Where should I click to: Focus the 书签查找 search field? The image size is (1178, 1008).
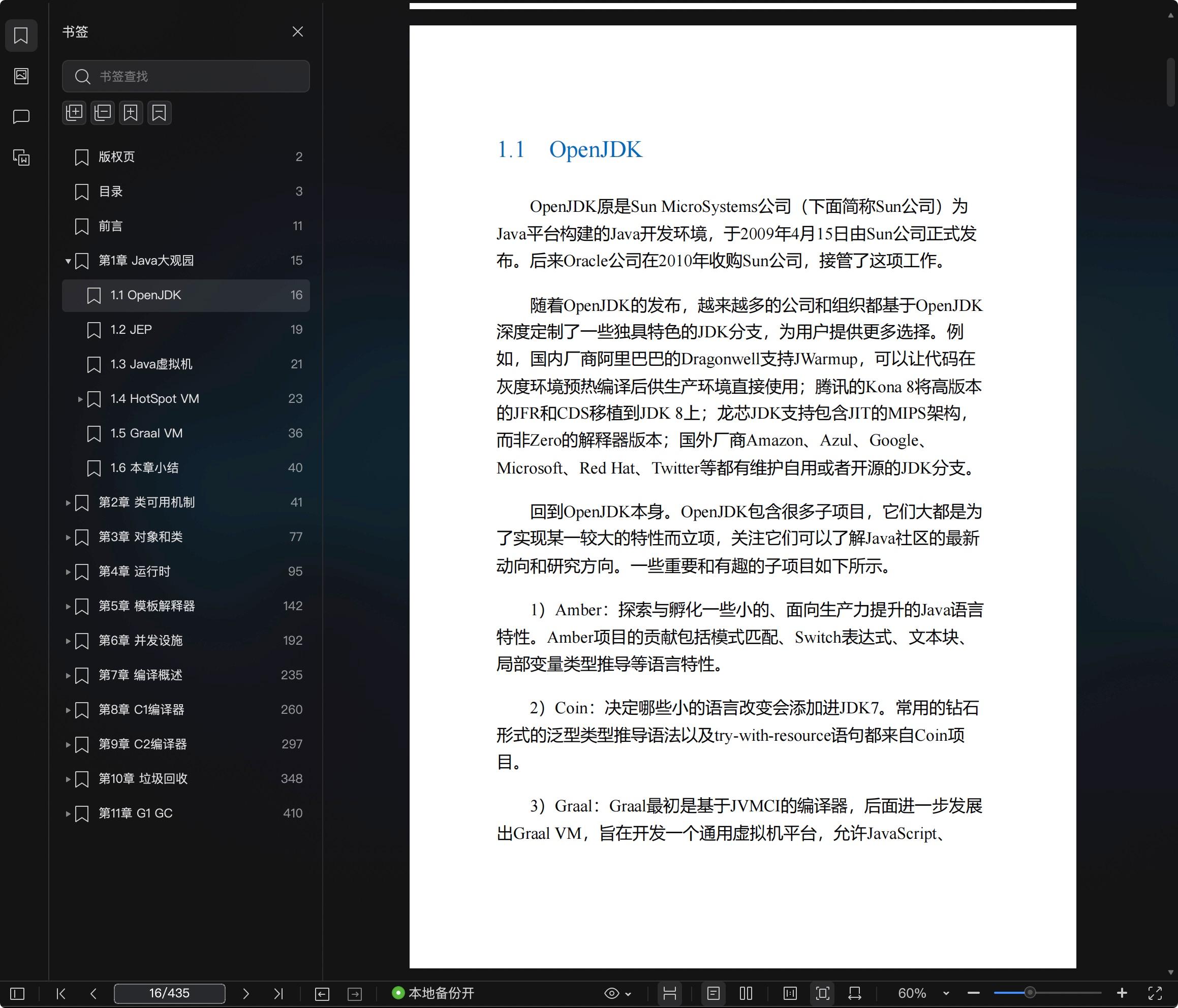pos(186,76)
